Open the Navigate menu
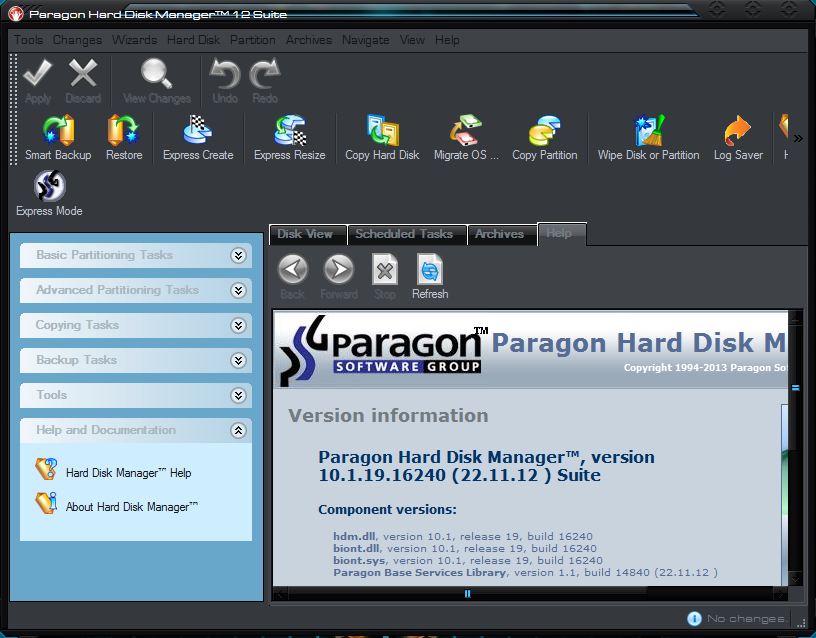This screenshot has width=816, height=638. (x=365, y=40)
